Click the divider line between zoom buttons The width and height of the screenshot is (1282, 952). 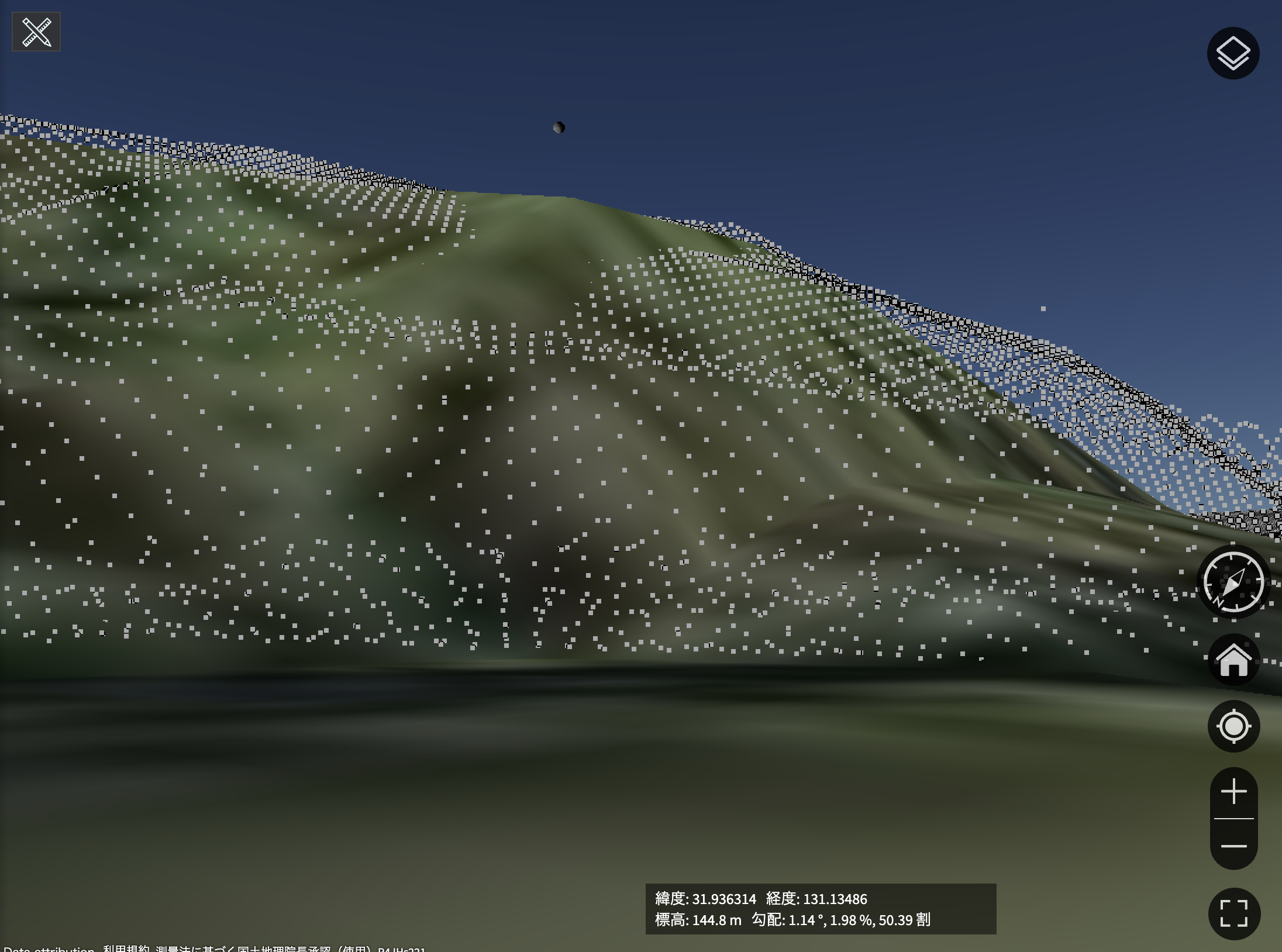click(1233, 819)
